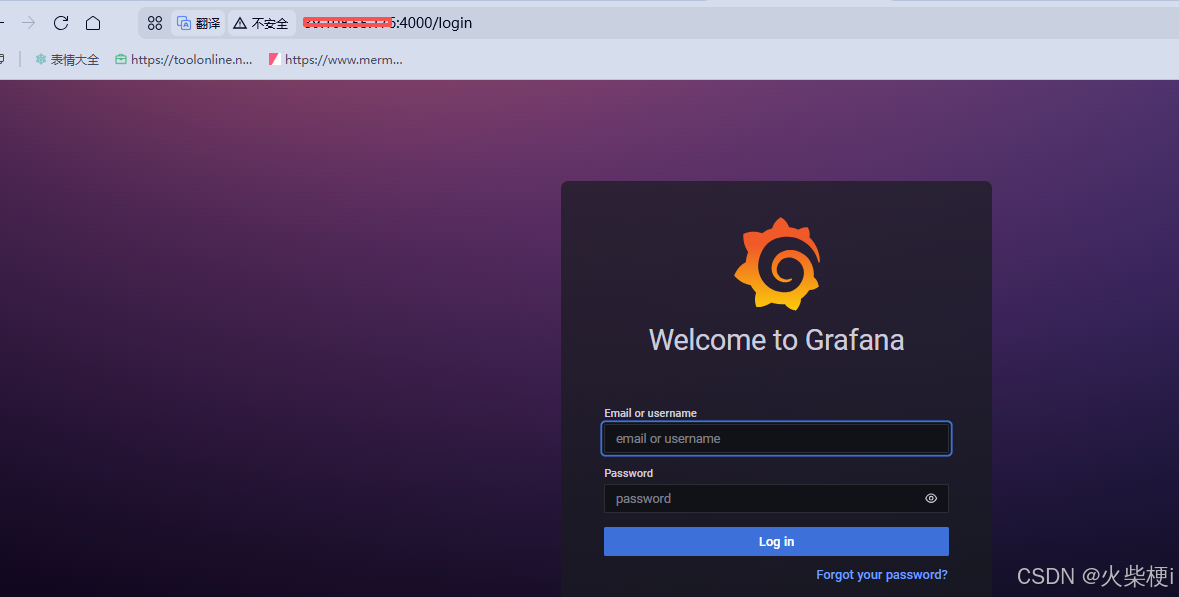Click the Password label text
This screenshot has width=1179, height=597.
[x=629, y=473]
